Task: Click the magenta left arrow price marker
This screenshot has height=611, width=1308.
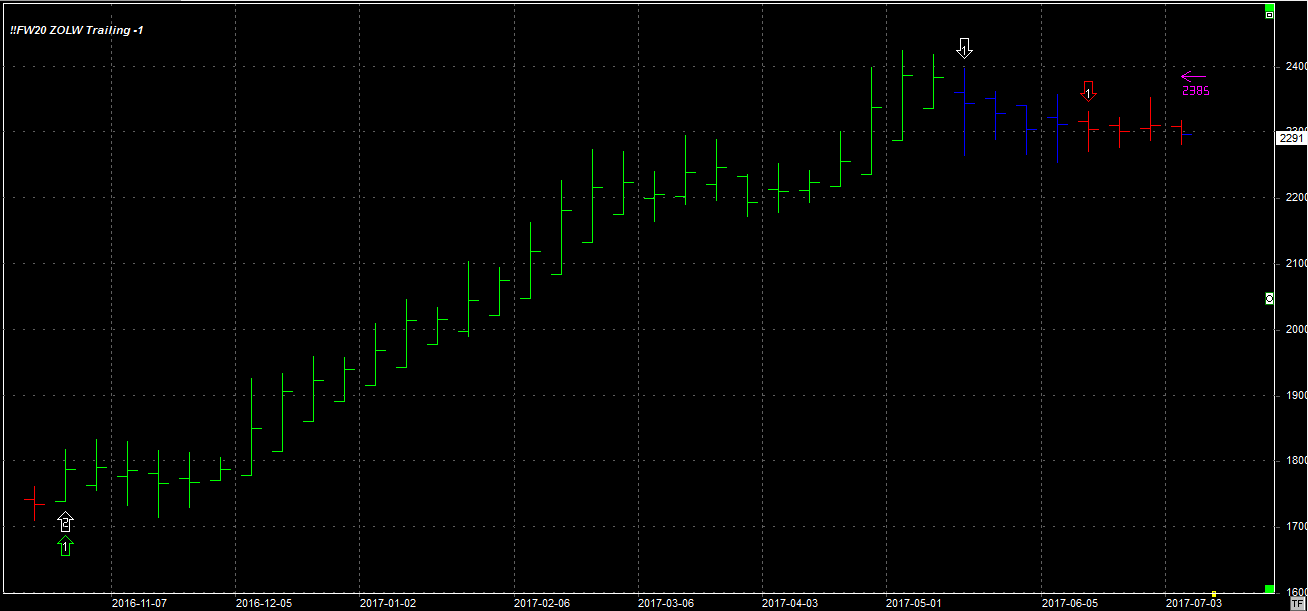Action: click(1193, 76)
